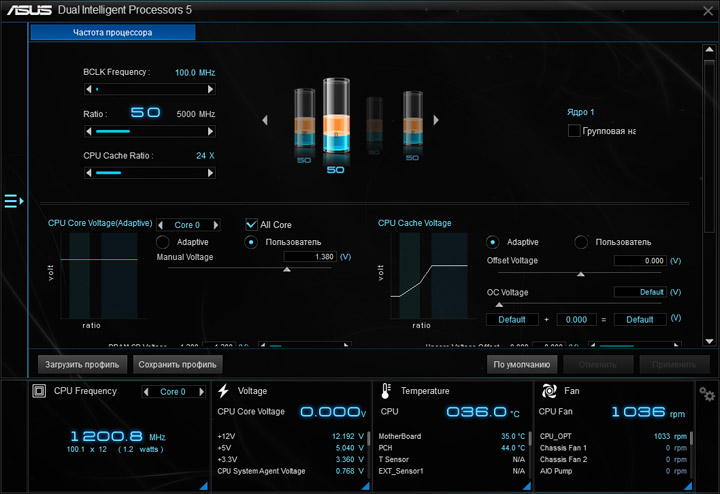Image resolution: width=720 pixels, height=494 pixels.
Task: Click the Temperature thermometer icon
Action: [386, 391]
